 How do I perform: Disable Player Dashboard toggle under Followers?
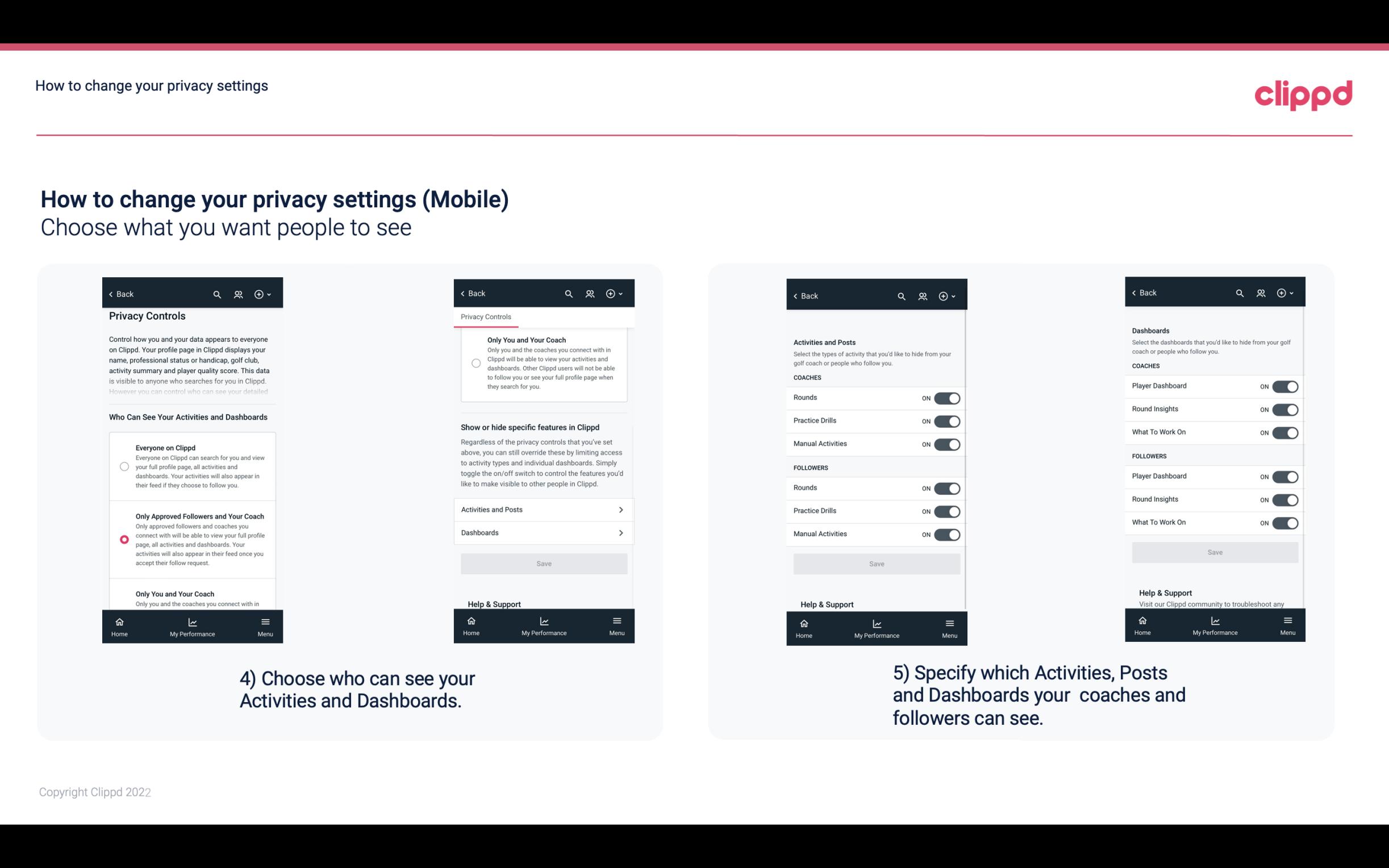coord(1285,475)
